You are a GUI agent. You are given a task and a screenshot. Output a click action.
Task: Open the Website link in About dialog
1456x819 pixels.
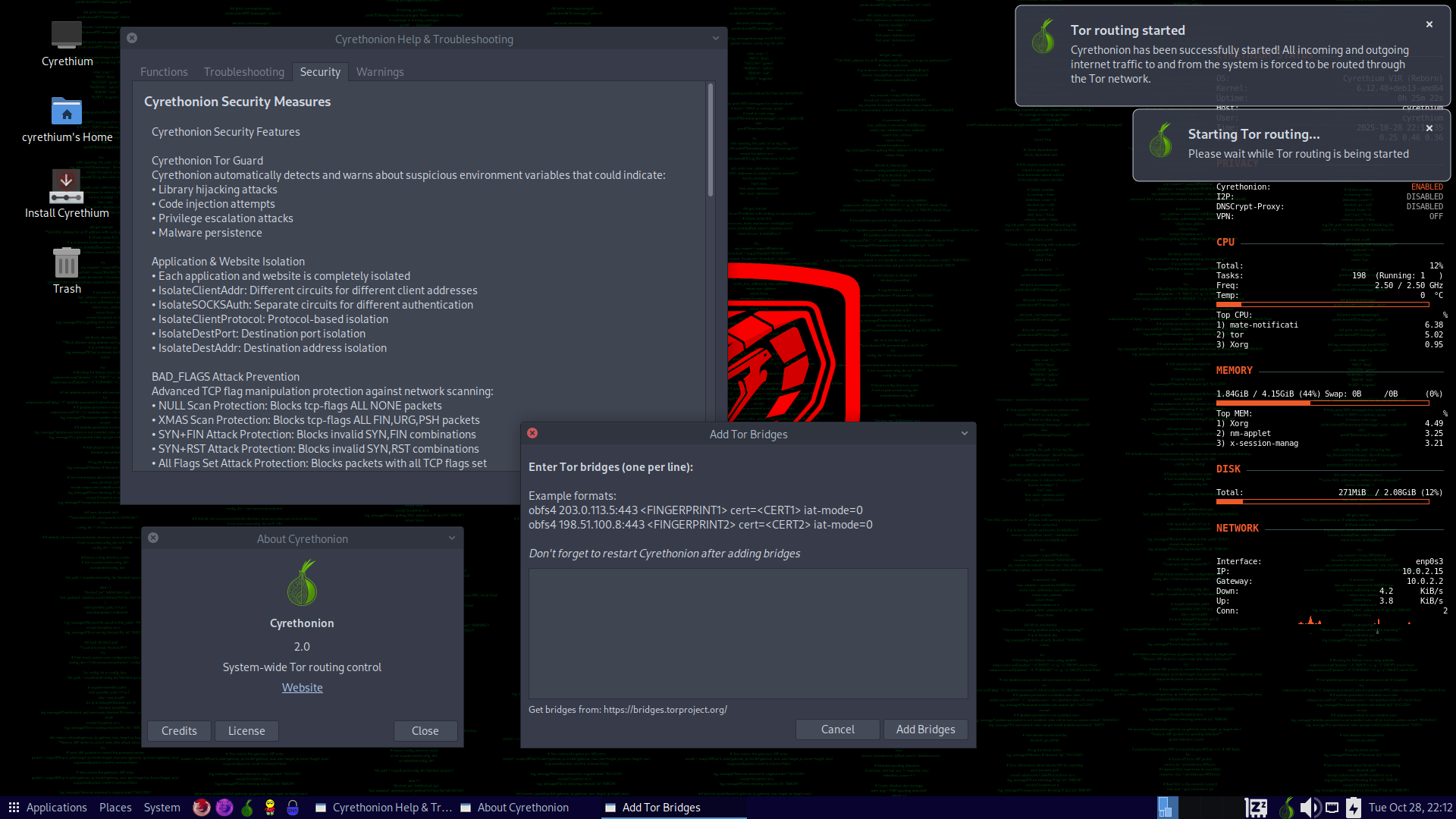pos(302,688)
